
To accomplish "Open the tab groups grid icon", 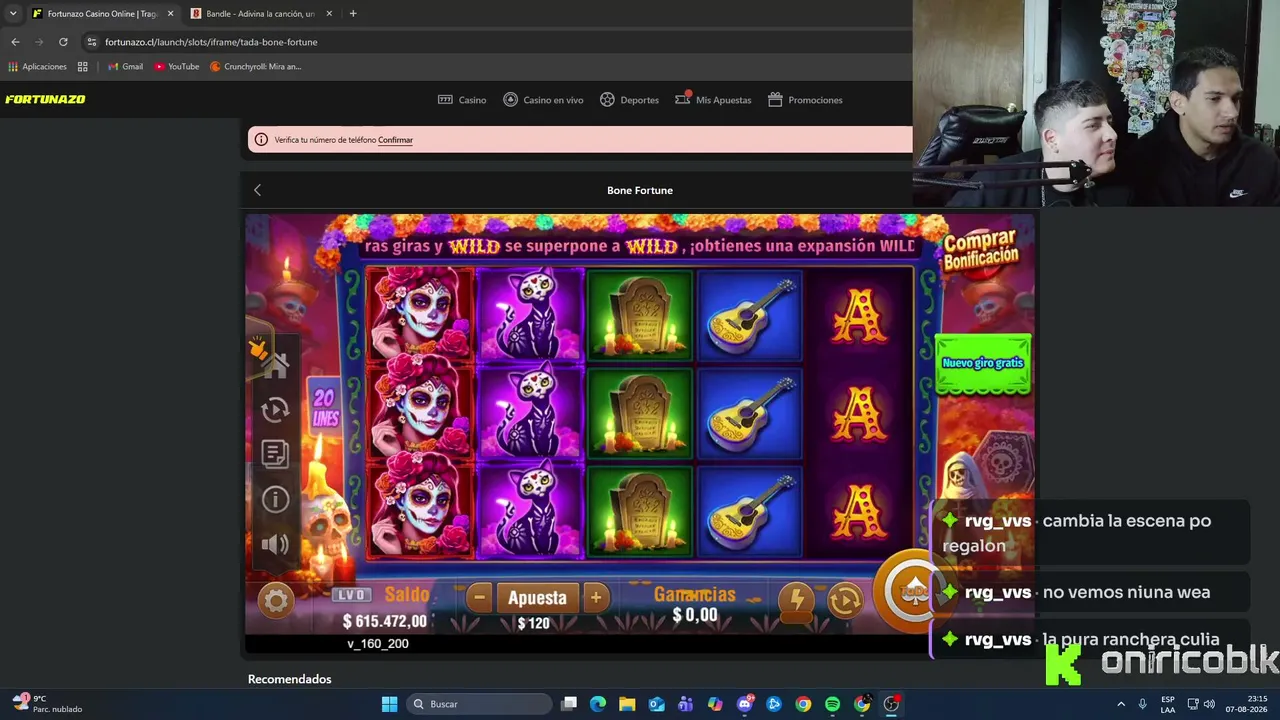I will (x=83, y=67).
